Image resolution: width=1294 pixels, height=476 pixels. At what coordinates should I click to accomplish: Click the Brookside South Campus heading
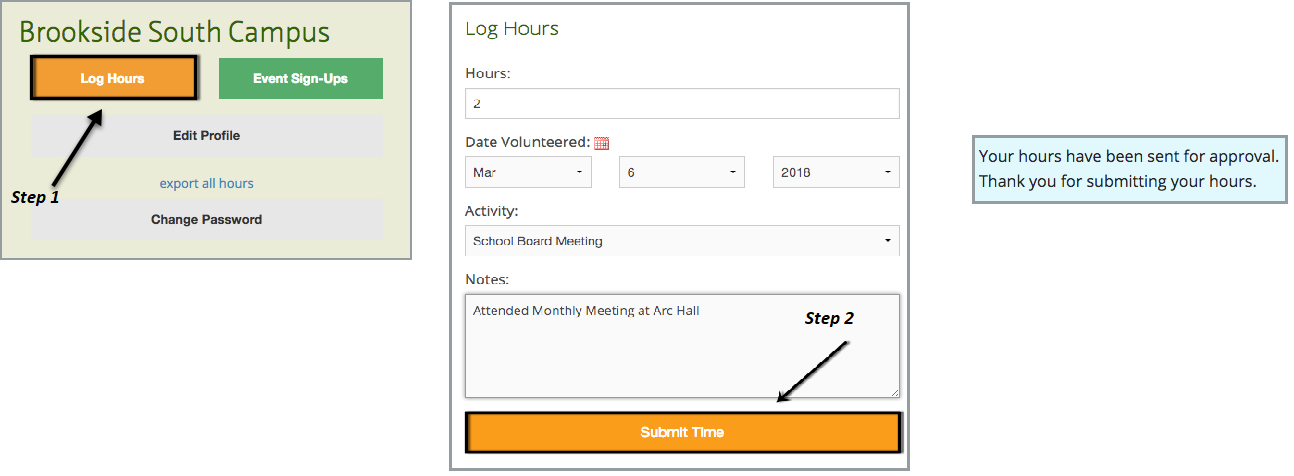175,32
